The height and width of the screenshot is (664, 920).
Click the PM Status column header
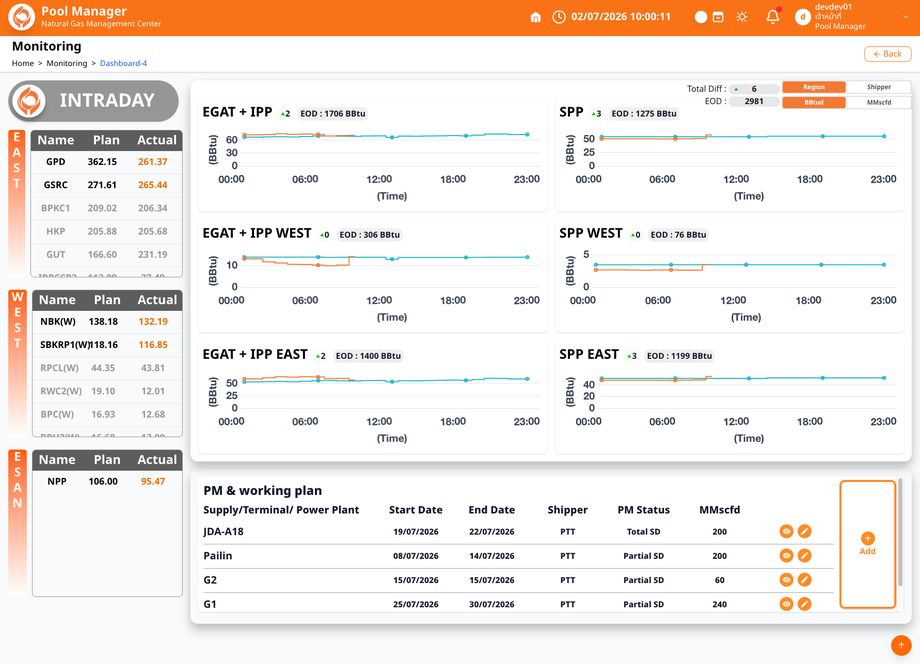644,510
